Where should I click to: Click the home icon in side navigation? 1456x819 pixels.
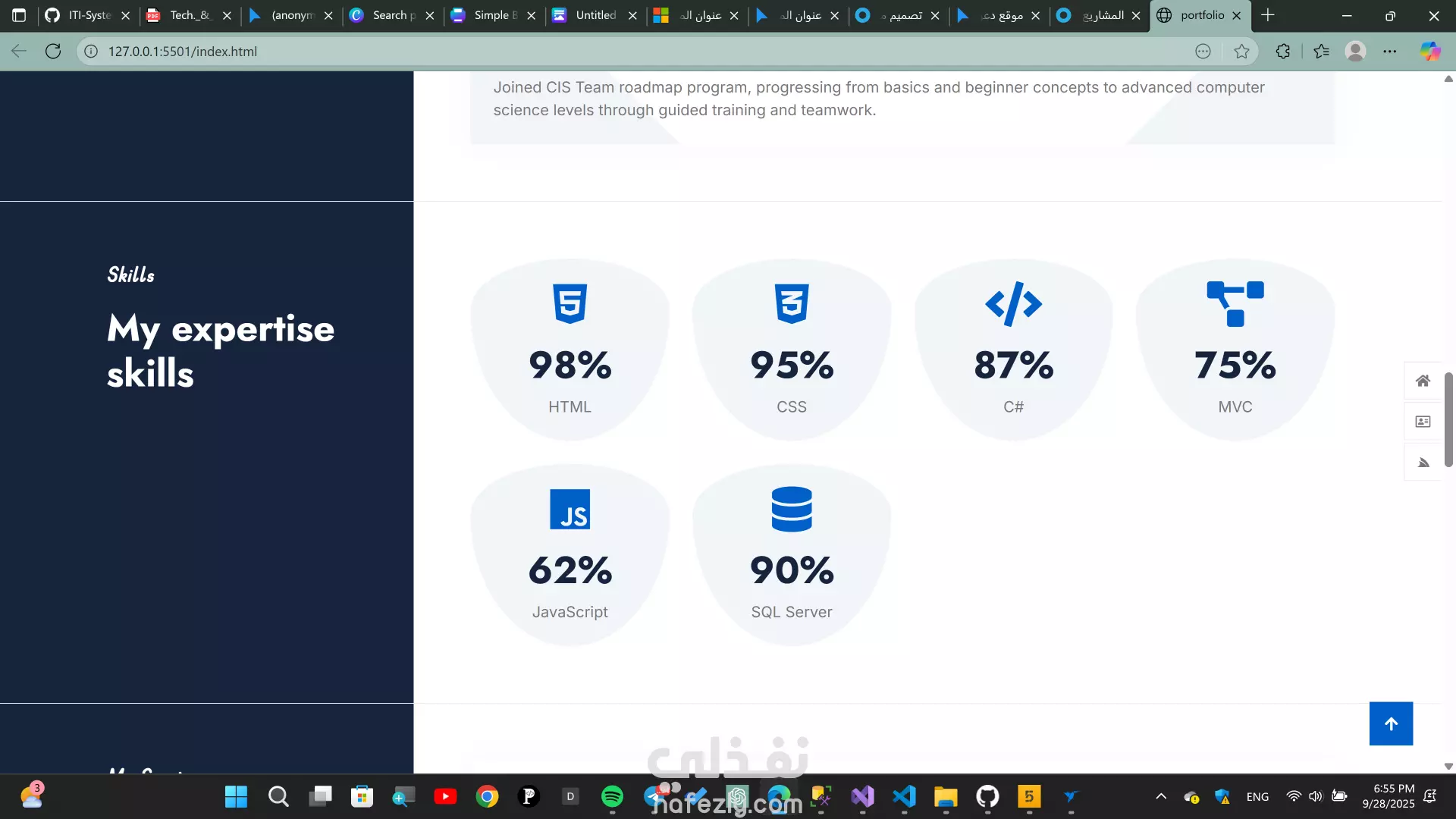pos(1423,381)
